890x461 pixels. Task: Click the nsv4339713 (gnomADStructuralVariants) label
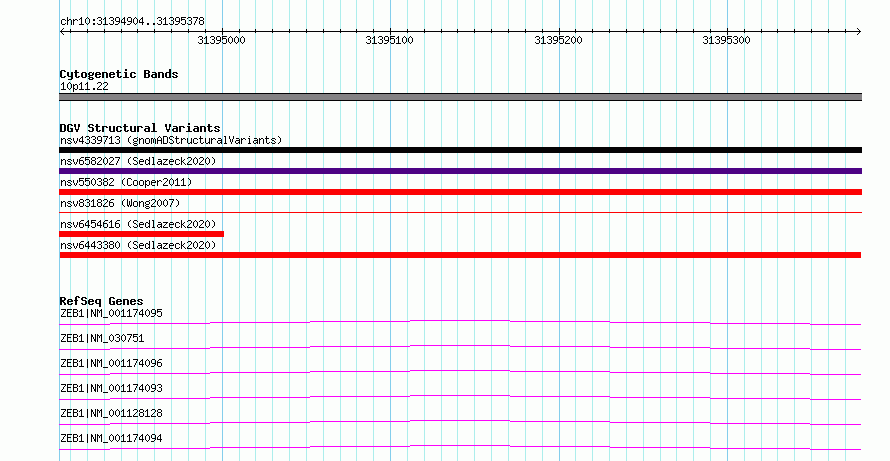coord(171,140)
